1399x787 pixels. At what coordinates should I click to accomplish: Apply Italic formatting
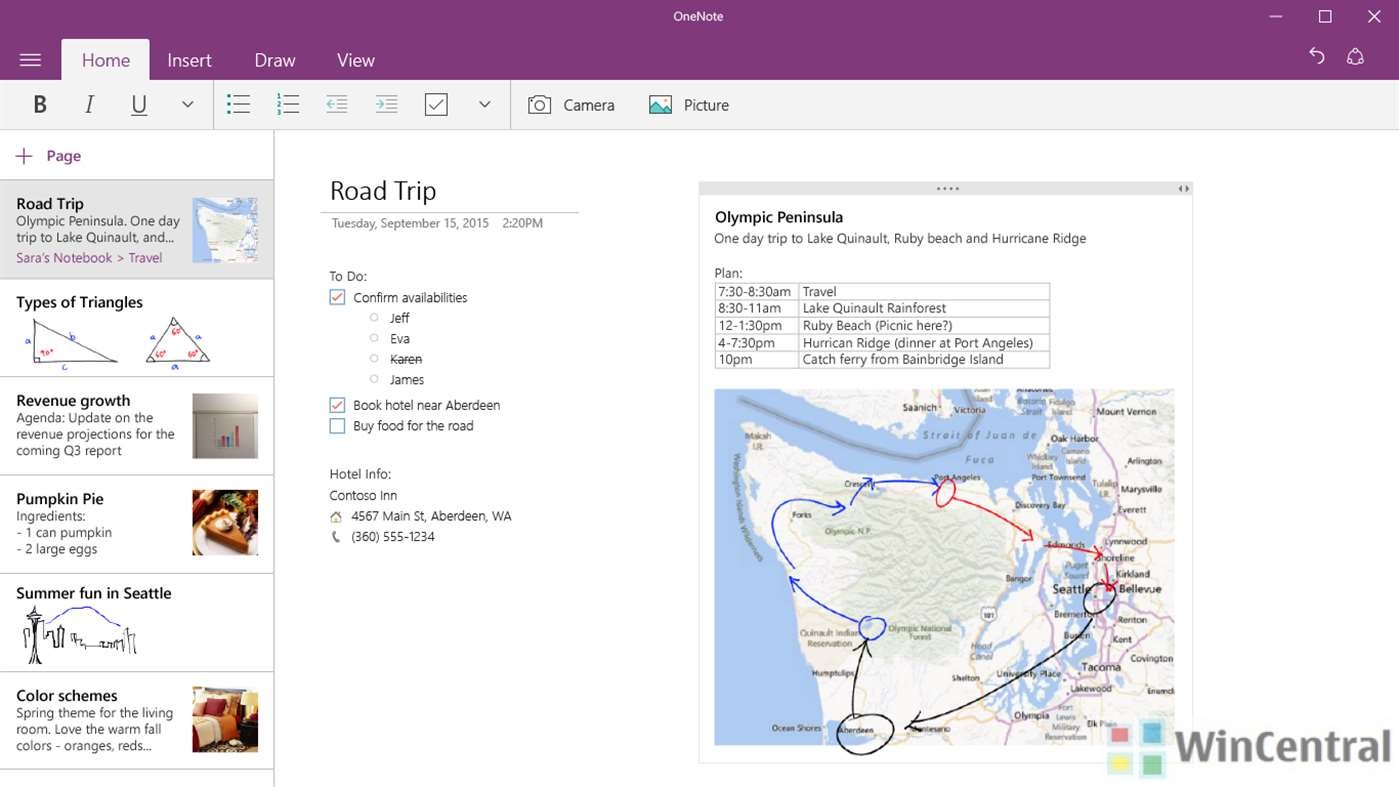click(x=89, y=105)
